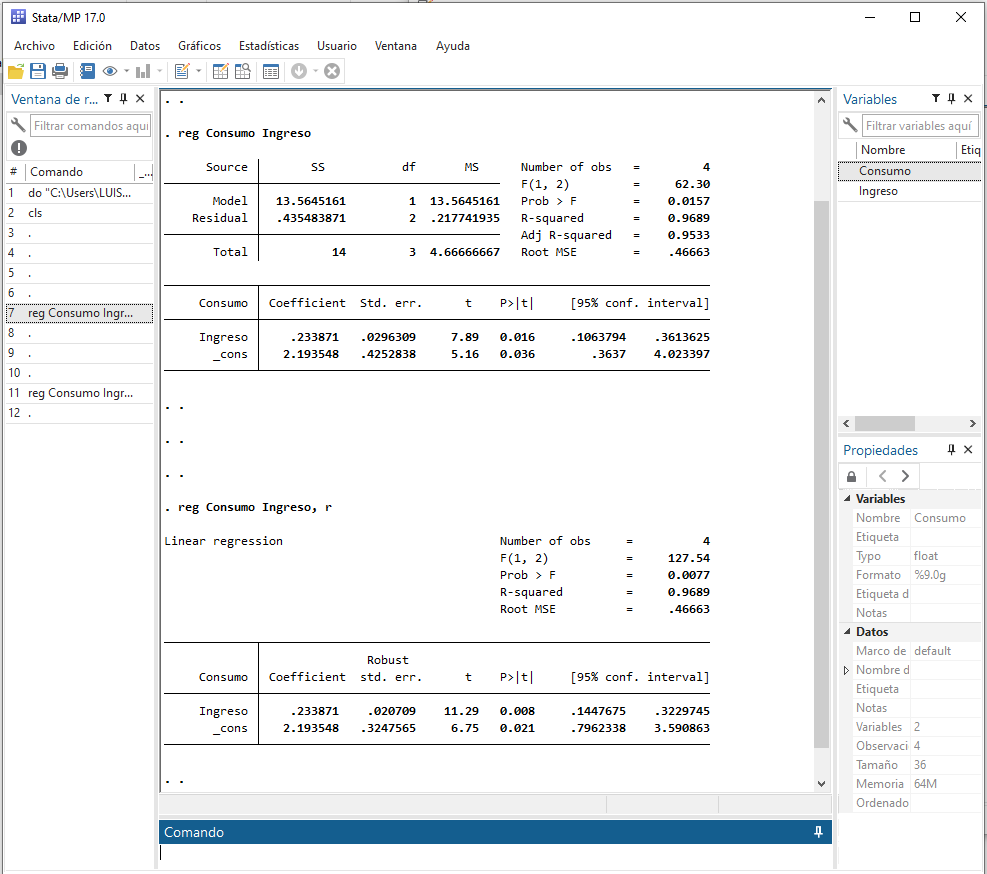
Task: Select history row 7 reg Consumo Ingr...
Action: [79, 313]
